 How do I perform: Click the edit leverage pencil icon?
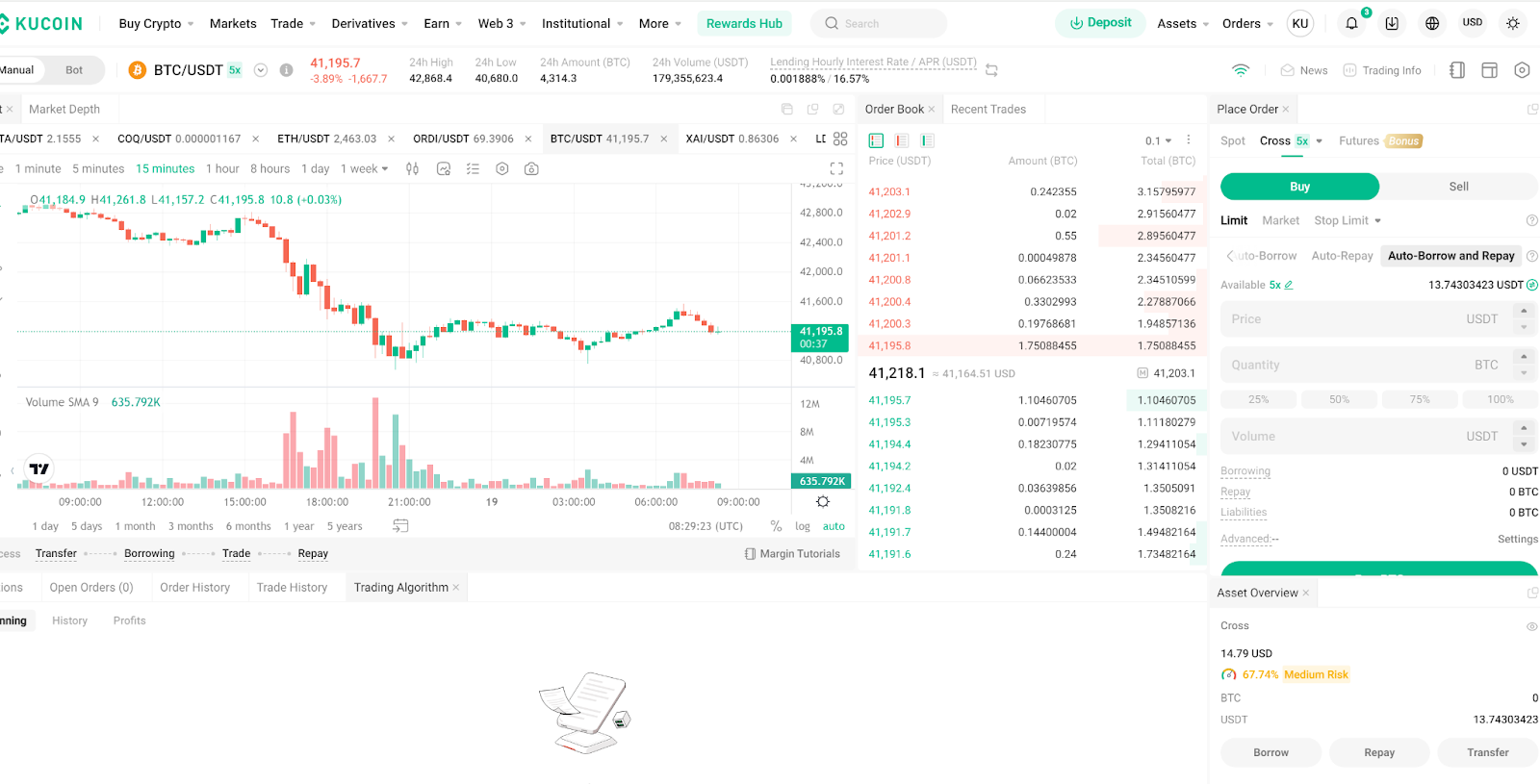click(x=1289, y=285)
